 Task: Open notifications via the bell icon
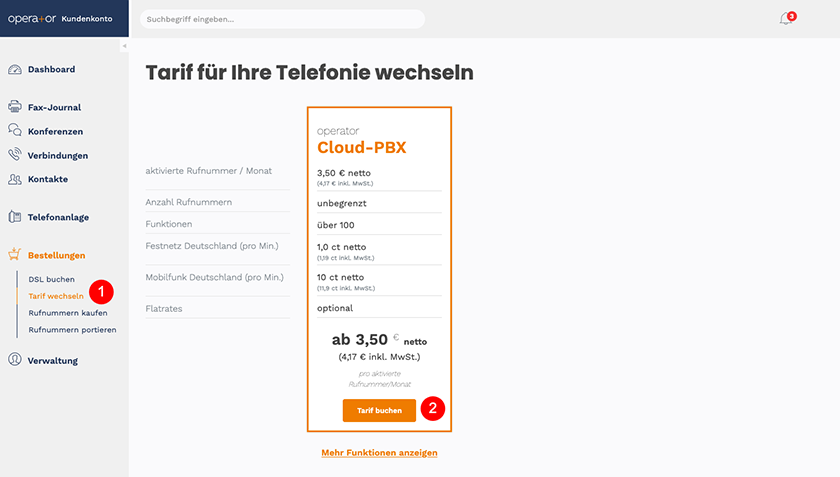786,19
